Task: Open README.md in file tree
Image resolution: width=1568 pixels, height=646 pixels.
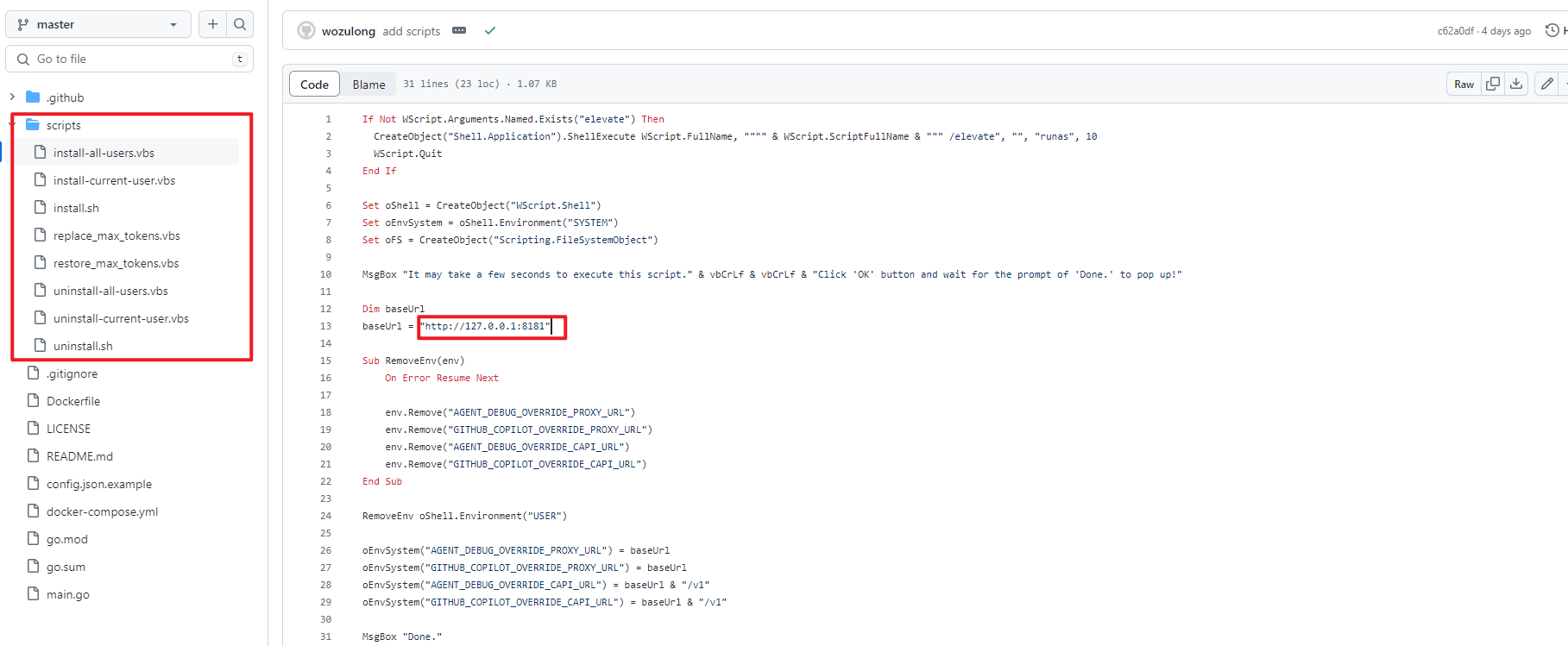Action: 79,456
